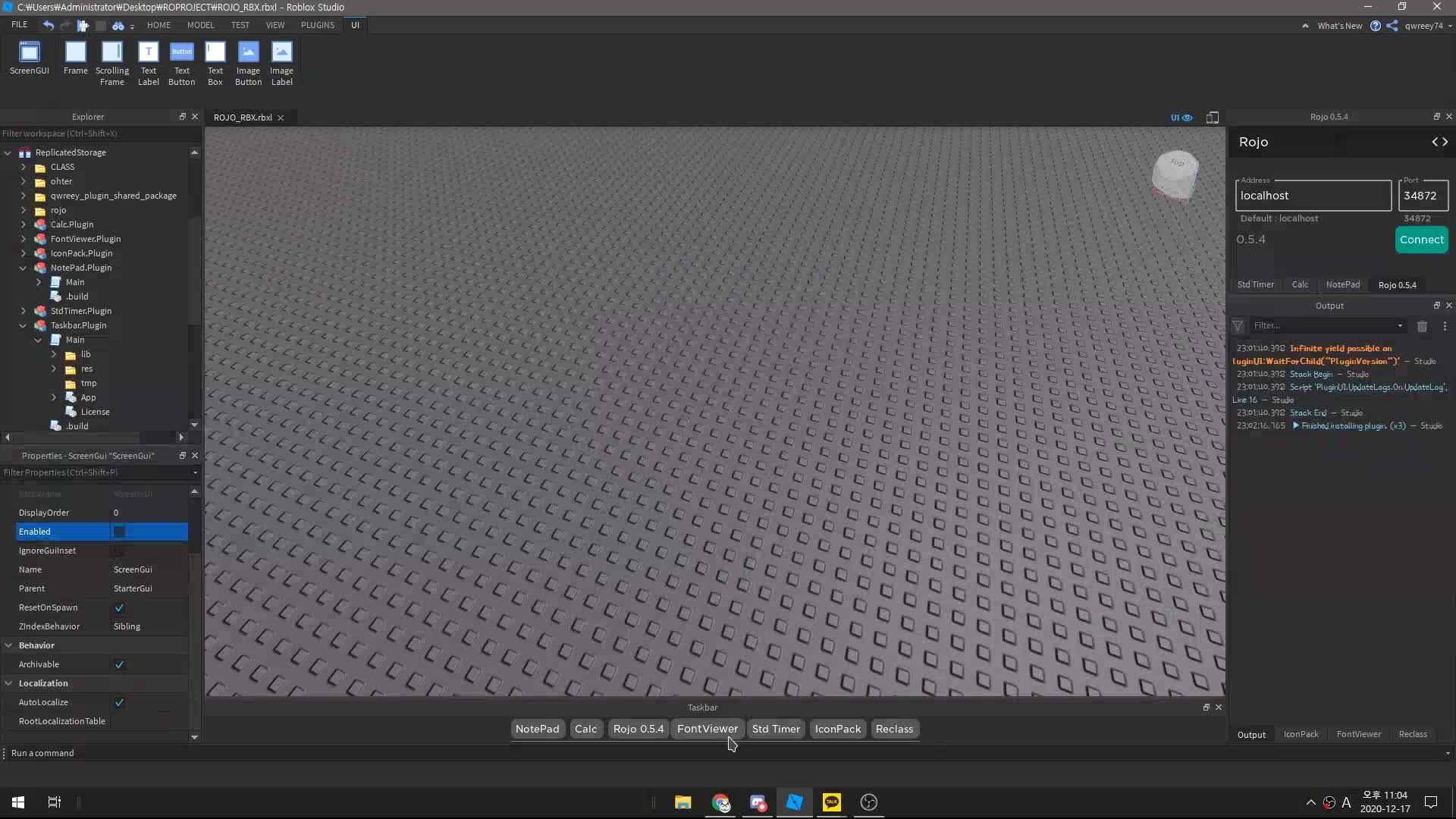Click the Output filter funnel icon
The height and width of the screenshot is (819, 1456).
(x=1238, y=326)
